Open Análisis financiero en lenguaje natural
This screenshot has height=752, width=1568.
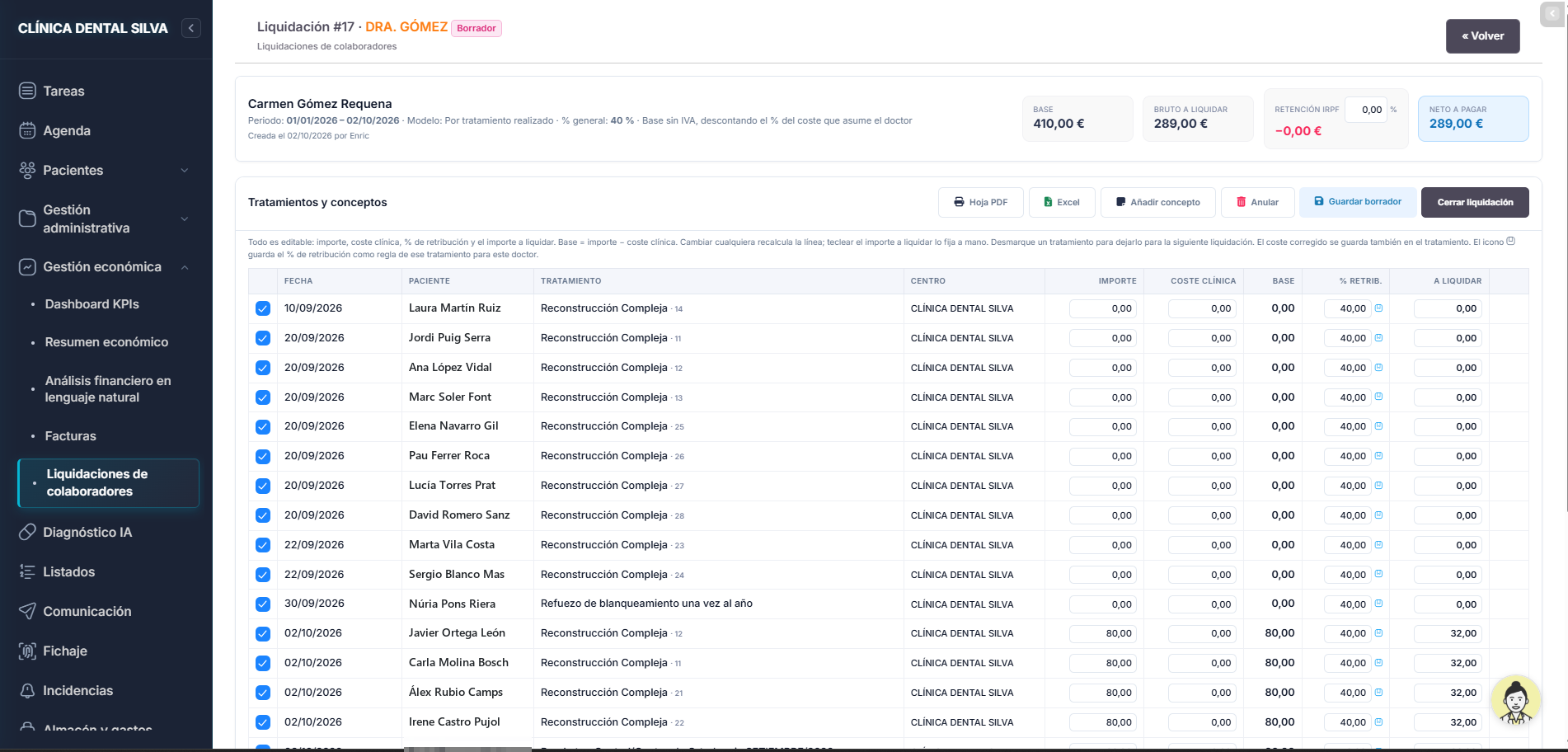108,389
